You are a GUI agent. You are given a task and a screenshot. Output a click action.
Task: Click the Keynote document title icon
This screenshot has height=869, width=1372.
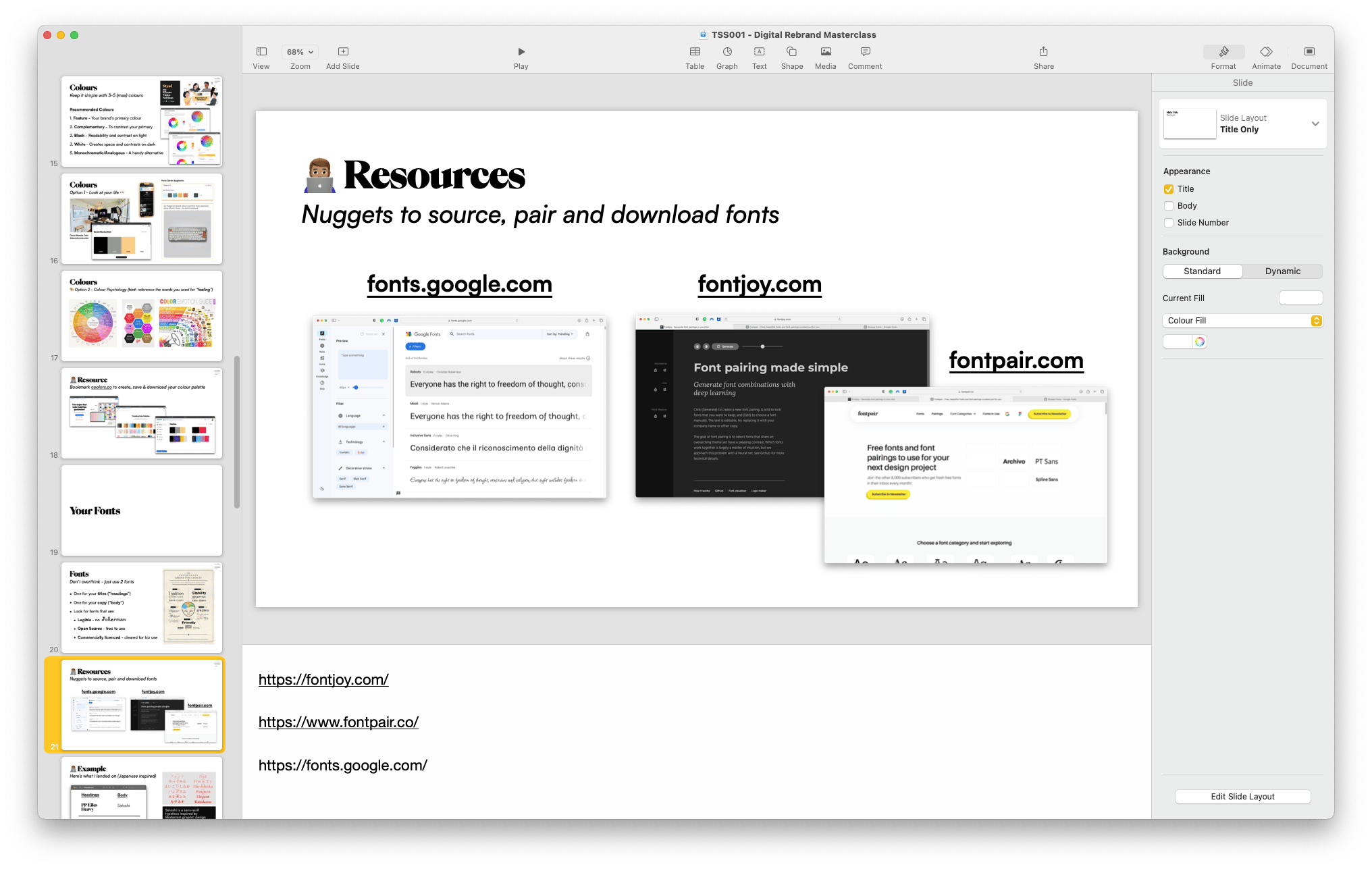704,35
